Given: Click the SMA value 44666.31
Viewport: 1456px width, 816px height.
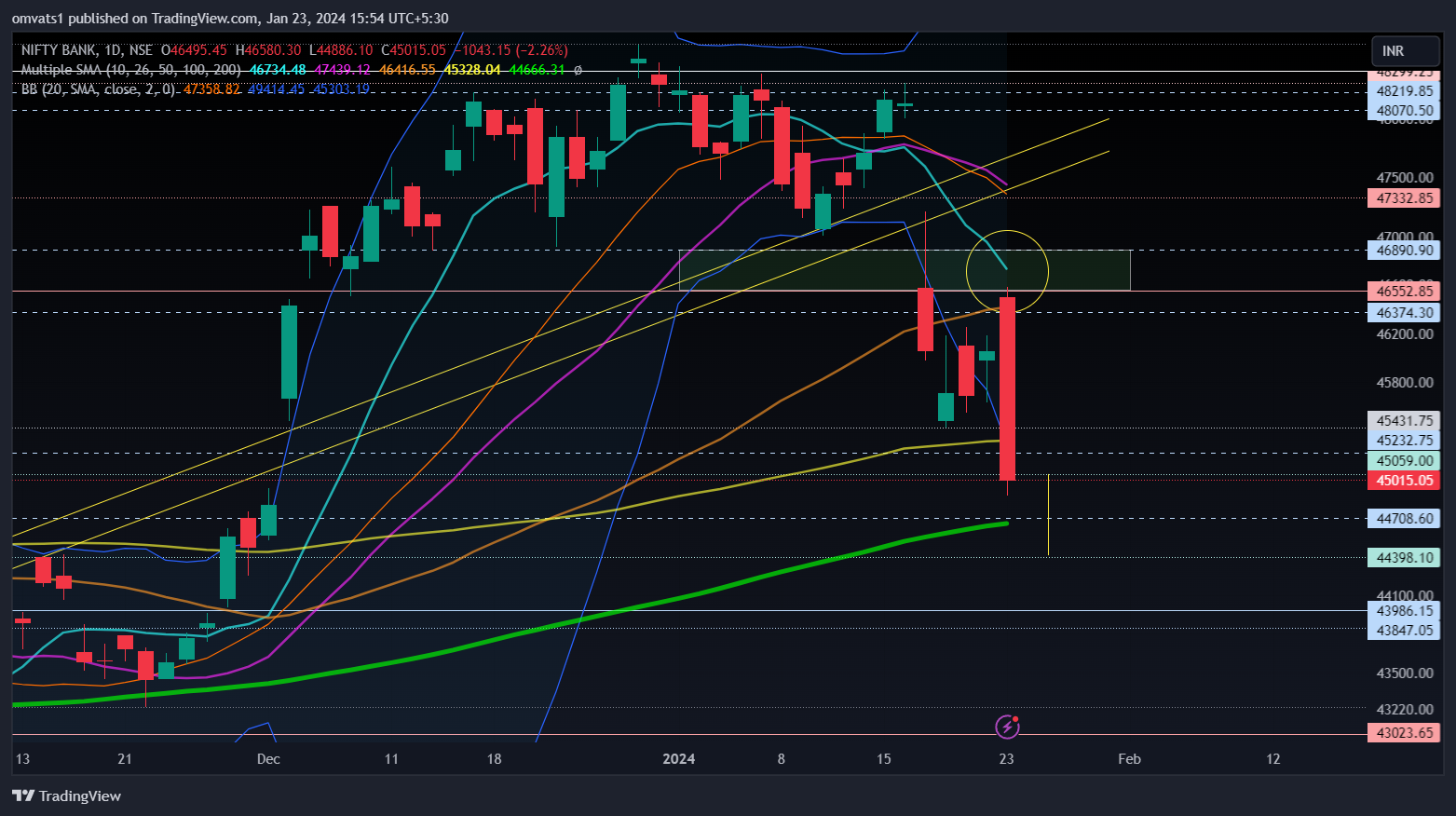Looking at the screenshot, I should click(537, 70).
